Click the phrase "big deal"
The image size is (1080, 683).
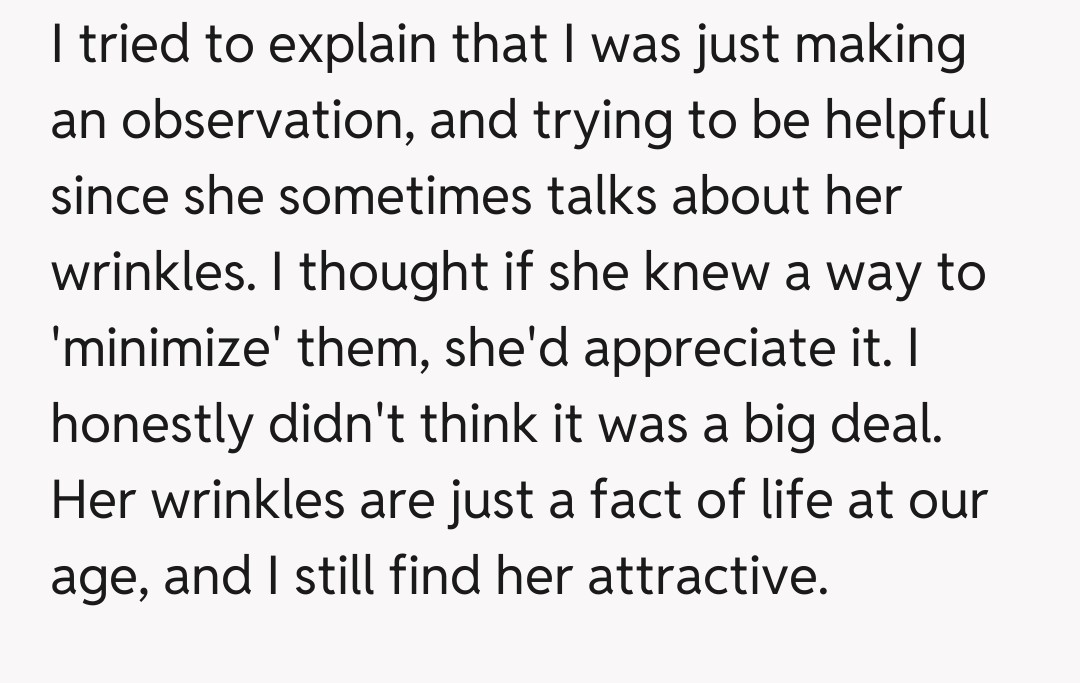840,427
